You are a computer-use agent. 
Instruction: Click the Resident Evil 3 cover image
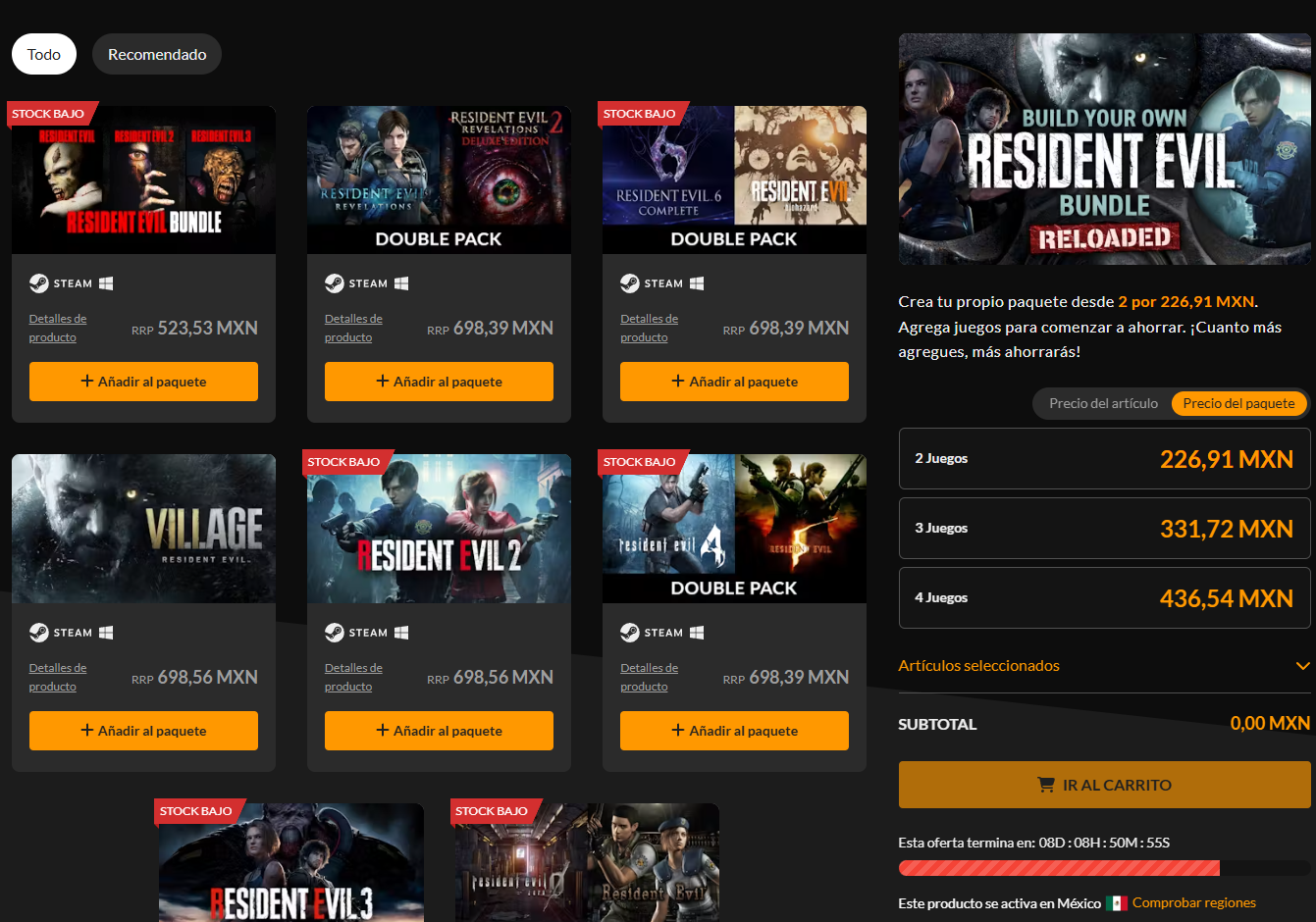(x=291, y=862)
